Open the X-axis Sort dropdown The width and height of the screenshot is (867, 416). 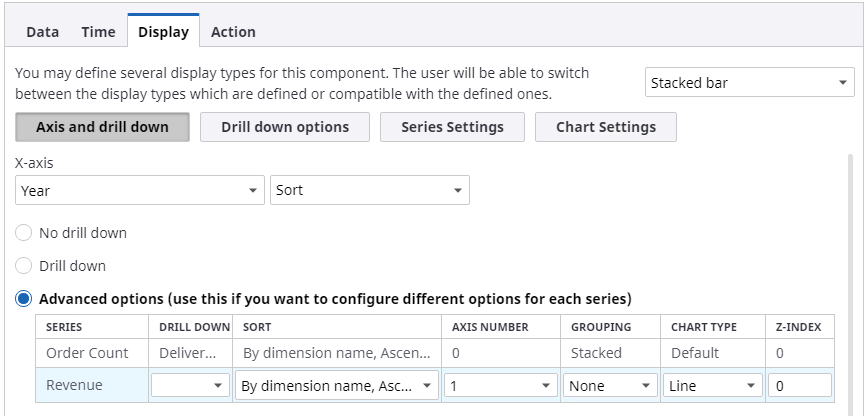pos(369,190)
